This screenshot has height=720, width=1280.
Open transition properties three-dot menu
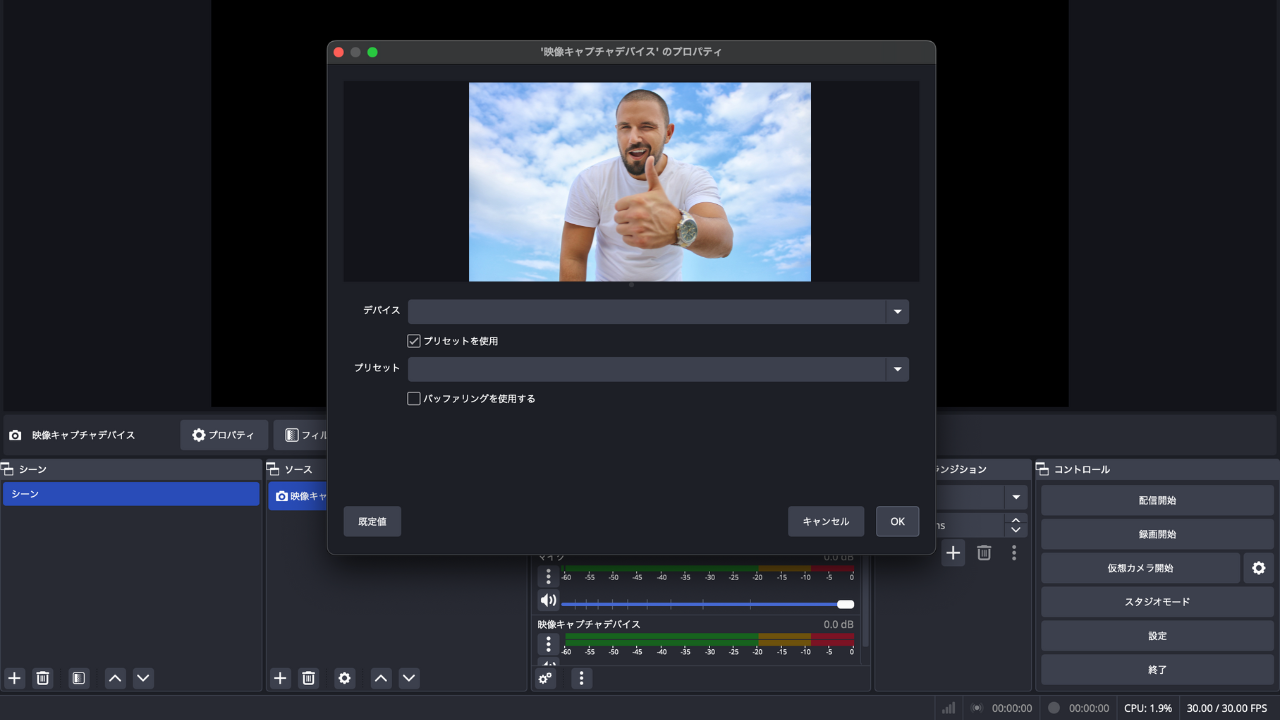(x=1014, y=552)
